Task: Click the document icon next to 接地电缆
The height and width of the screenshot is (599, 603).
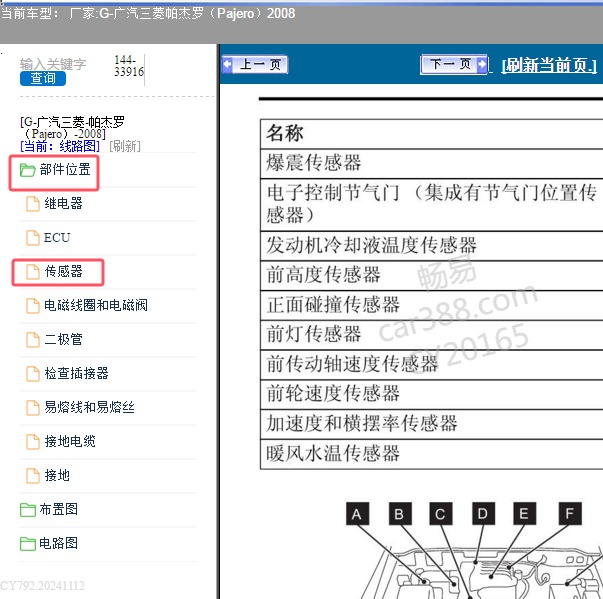Action: coord(33,441)
